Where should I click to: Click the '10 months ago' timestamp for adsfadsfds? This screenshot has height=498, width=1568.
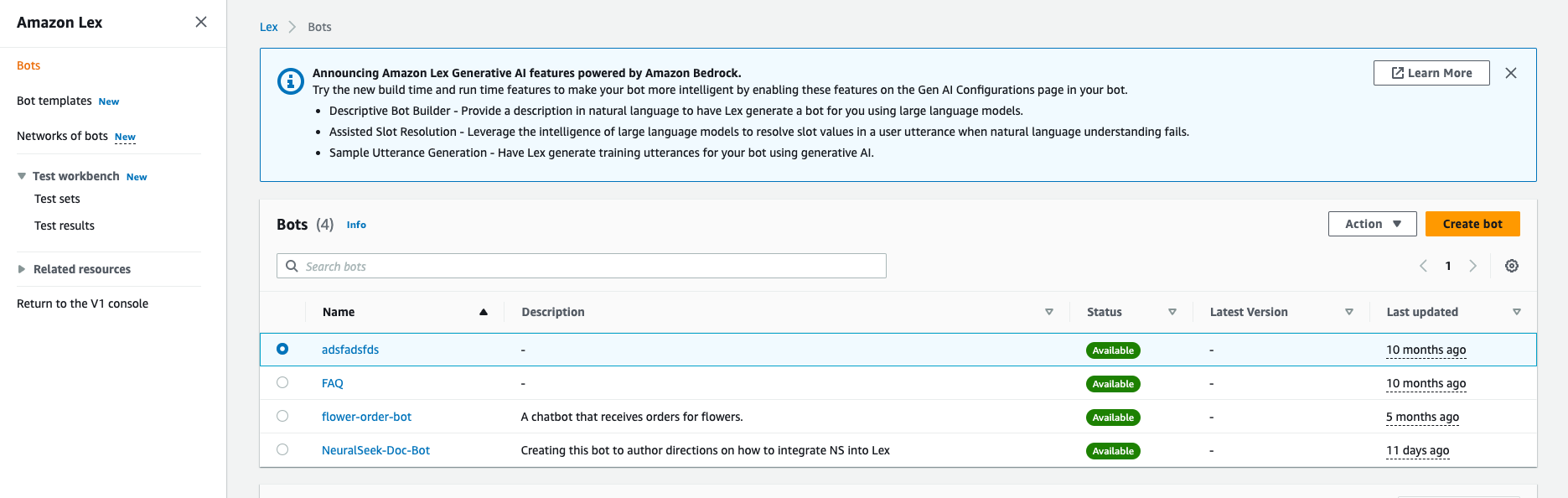pos(1426,350)
